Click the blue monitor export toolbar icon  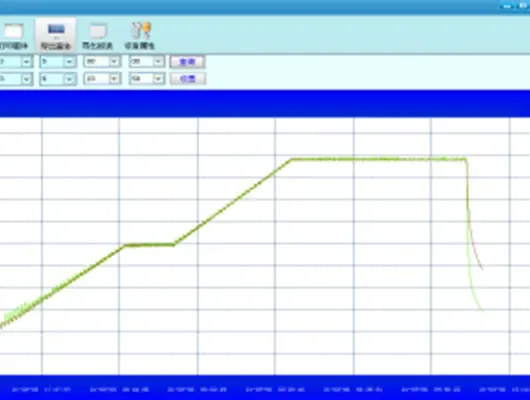pos(56,30)
